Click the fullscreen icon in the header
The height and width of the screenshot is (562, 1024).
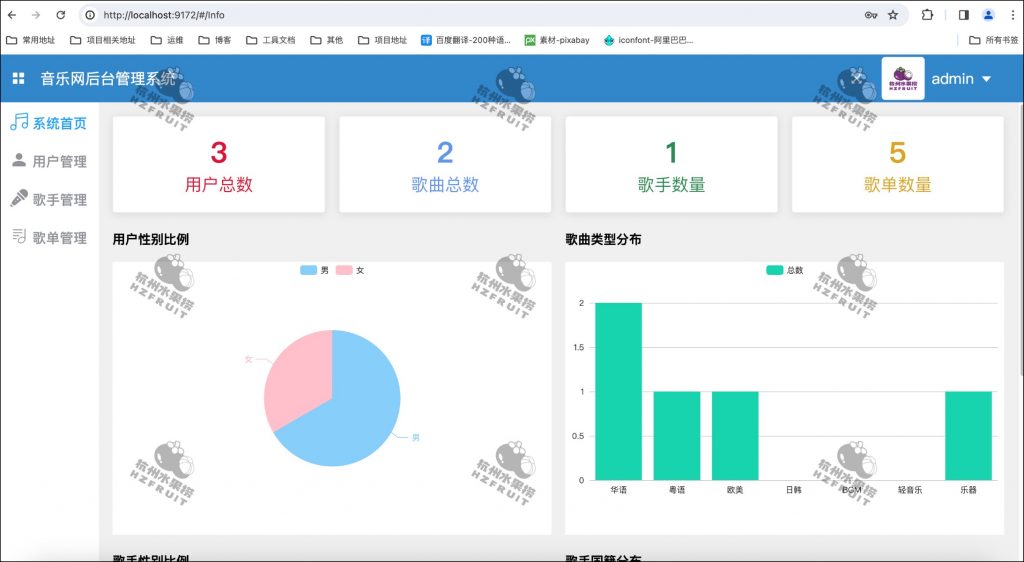pyautogui.click(x=857, y=79)
